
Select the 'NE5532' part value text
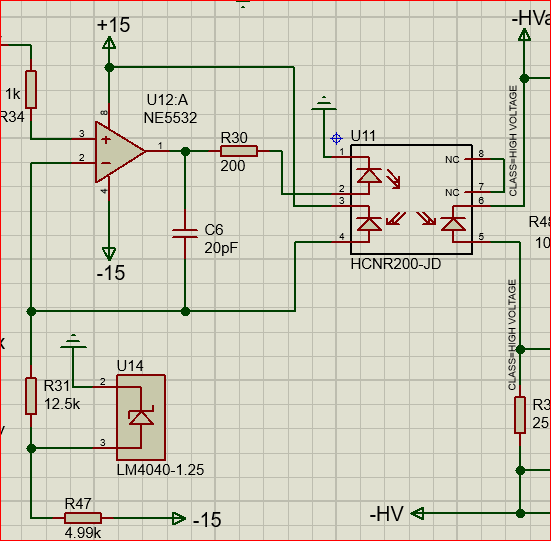(170, 118)
